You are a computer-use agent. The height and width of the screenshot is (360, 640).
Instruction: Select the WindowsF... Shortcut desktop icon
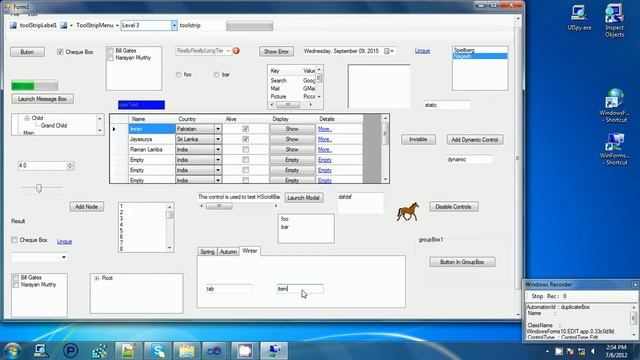(615, 106)
